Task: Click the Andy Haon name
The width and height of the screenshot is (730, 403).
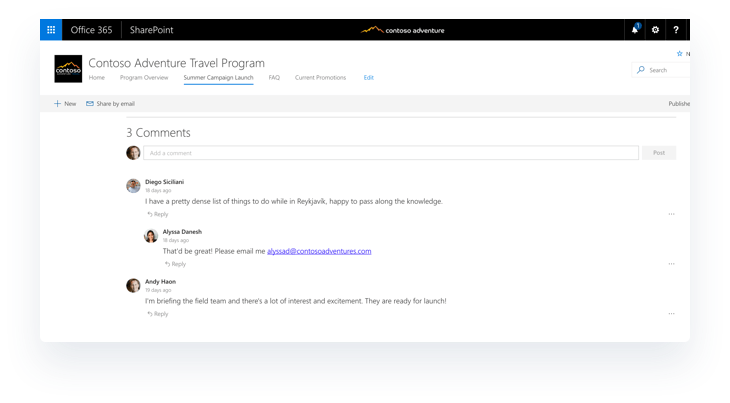Action: tap(160, 282)
